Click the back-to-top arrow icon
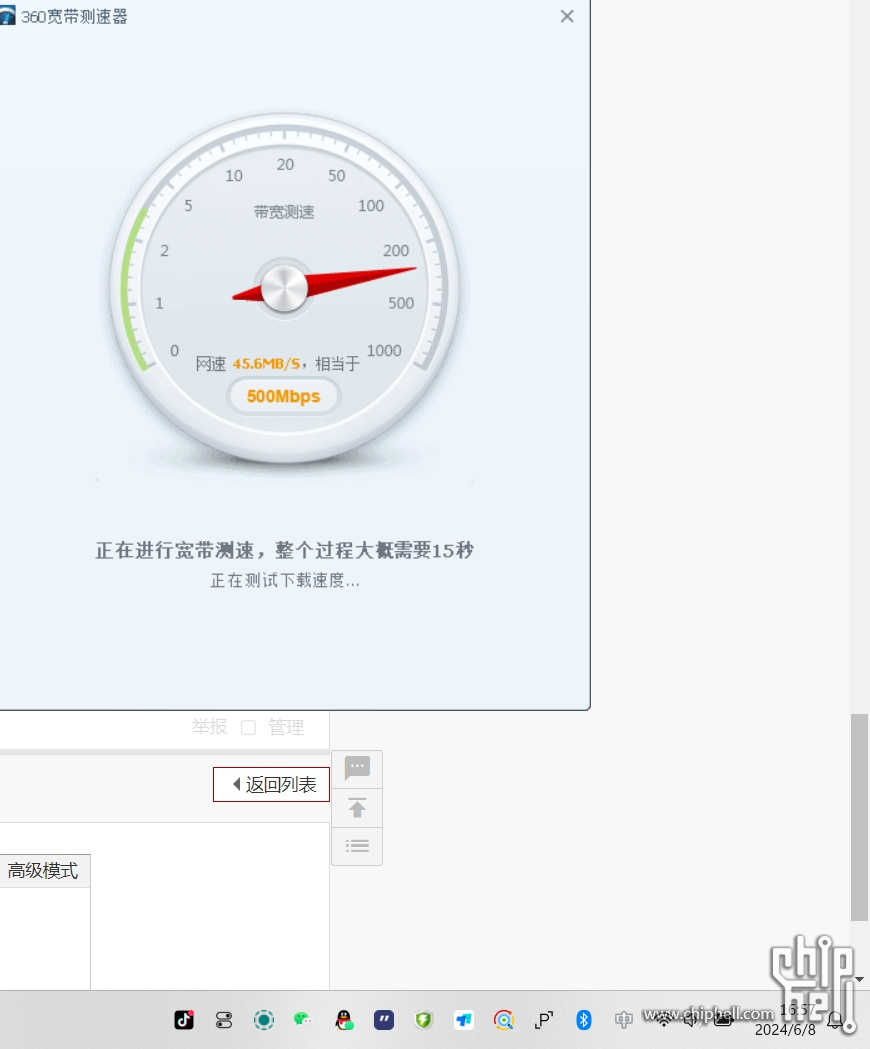The width and height of the screenshot is (870, 1049). pos(357,808)
